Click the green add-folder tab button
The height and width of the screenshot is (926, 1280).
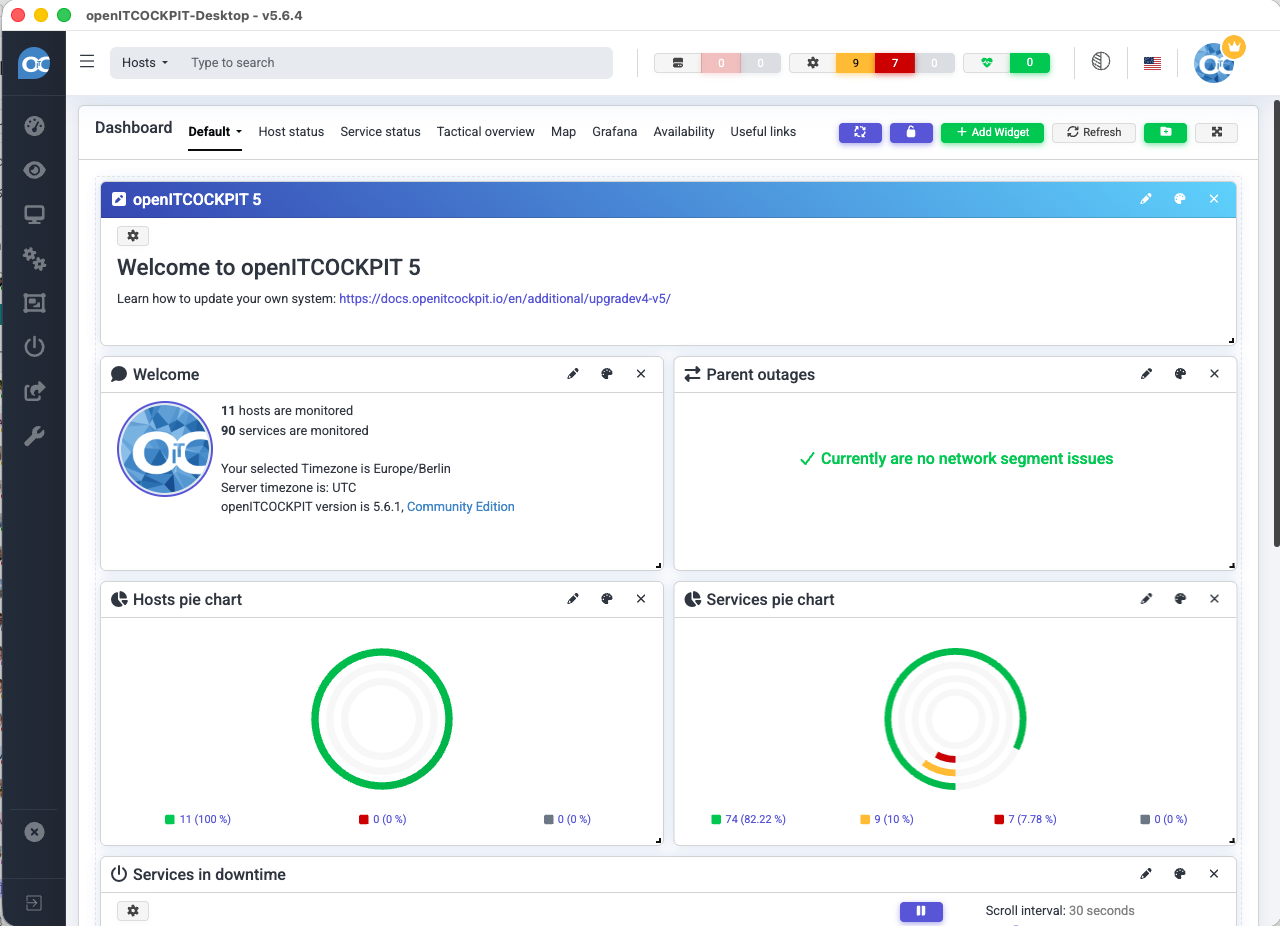click(x=1165, y=132)
